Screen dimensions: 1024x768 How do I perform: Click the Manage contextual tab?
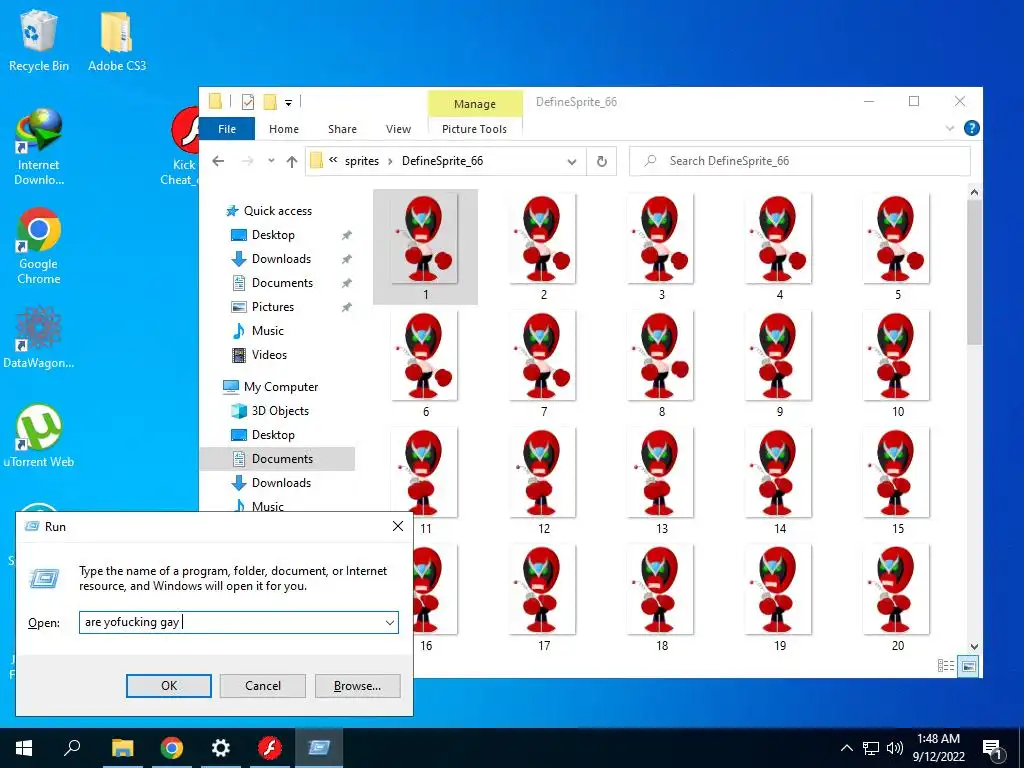[475, 104]
